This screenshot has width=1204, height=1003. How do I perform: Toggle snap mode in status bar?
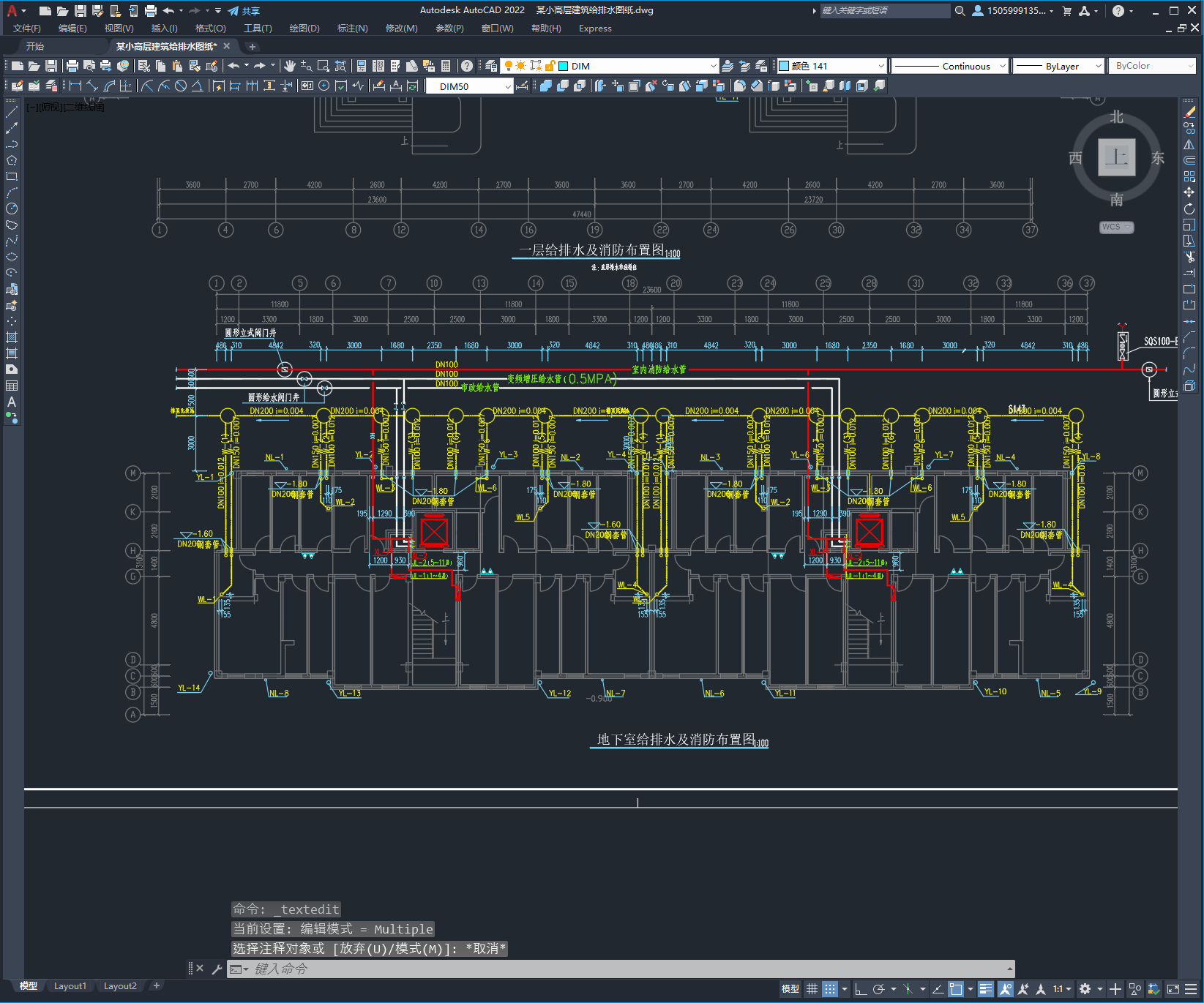point(829,989)
